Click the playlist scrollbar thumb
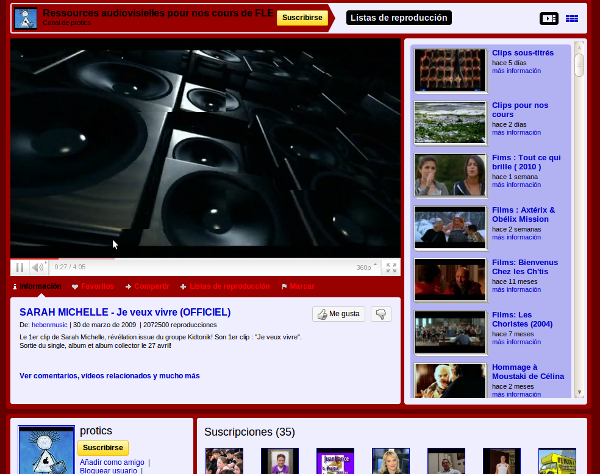 tap(579, 65)
